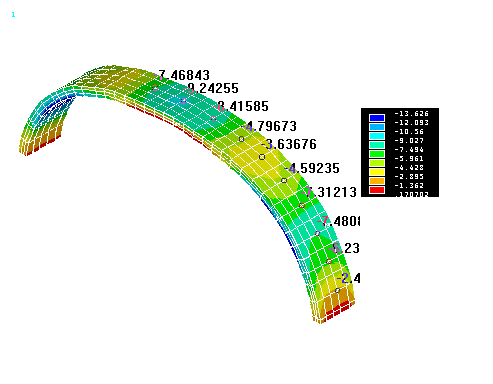Select the probe node labeled -7.31213

click(302, 205)
